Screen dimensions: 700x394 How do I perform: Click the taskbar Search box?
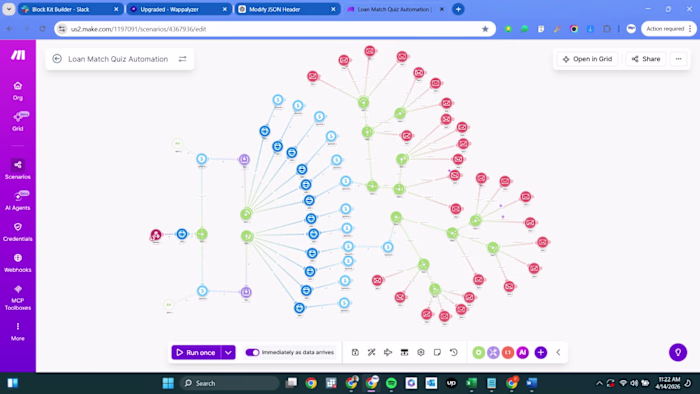click(x=229, y=383)
